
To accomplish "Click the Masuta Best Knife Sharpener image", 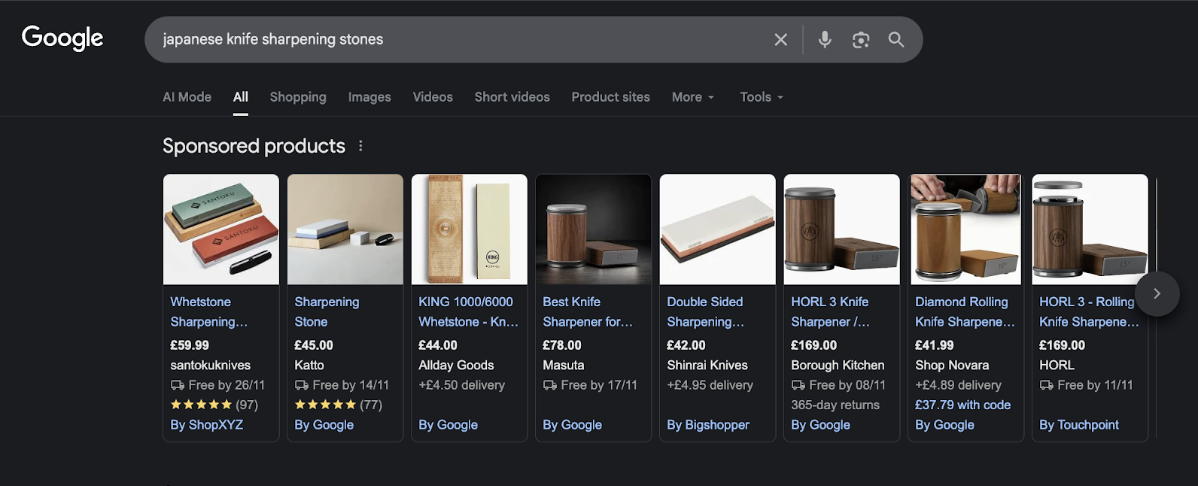I will (x=593, y=230).
